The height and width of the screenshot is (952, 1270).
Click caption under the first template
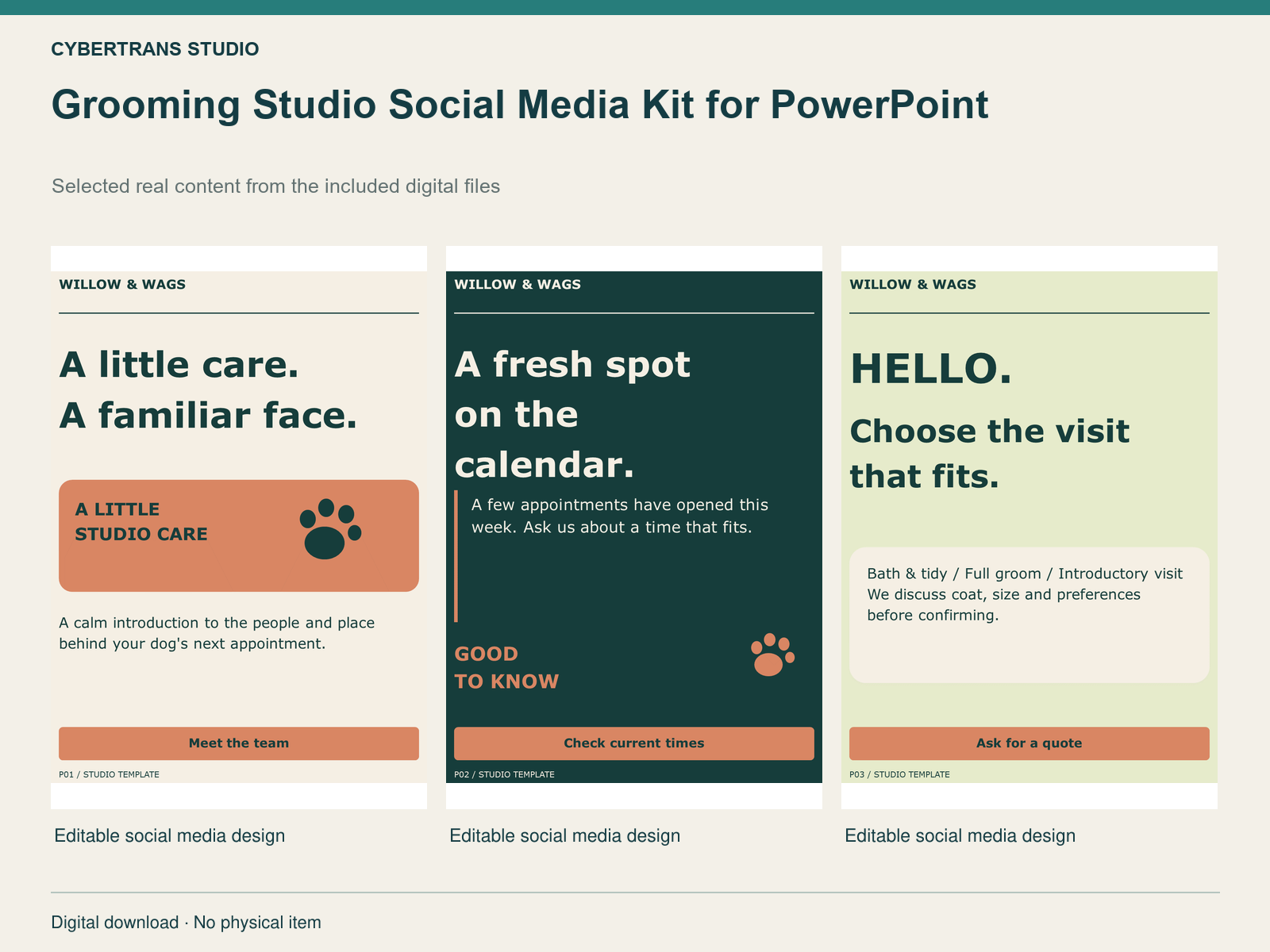click(x=169, y=835)
